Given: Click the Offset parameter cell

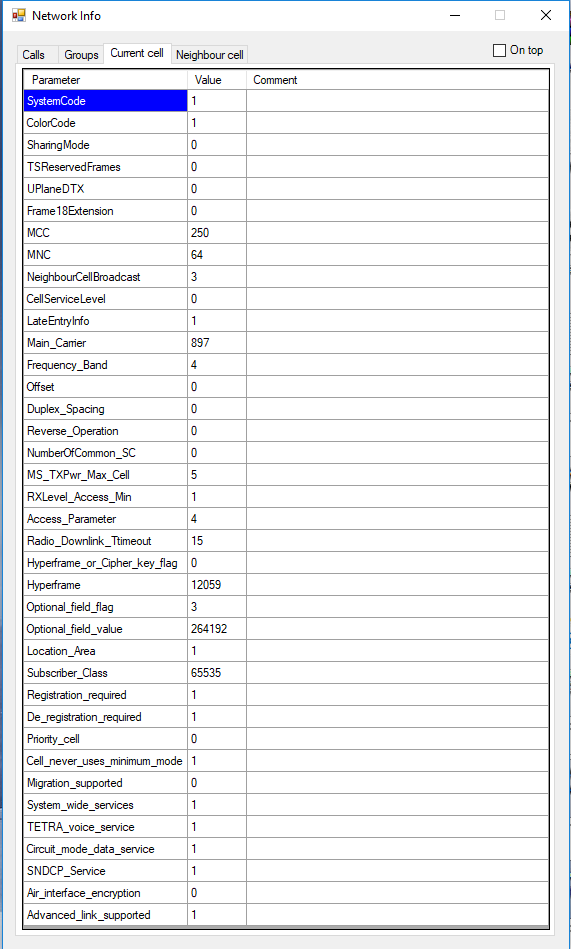Looking at the screenshot, I should 105,387.
